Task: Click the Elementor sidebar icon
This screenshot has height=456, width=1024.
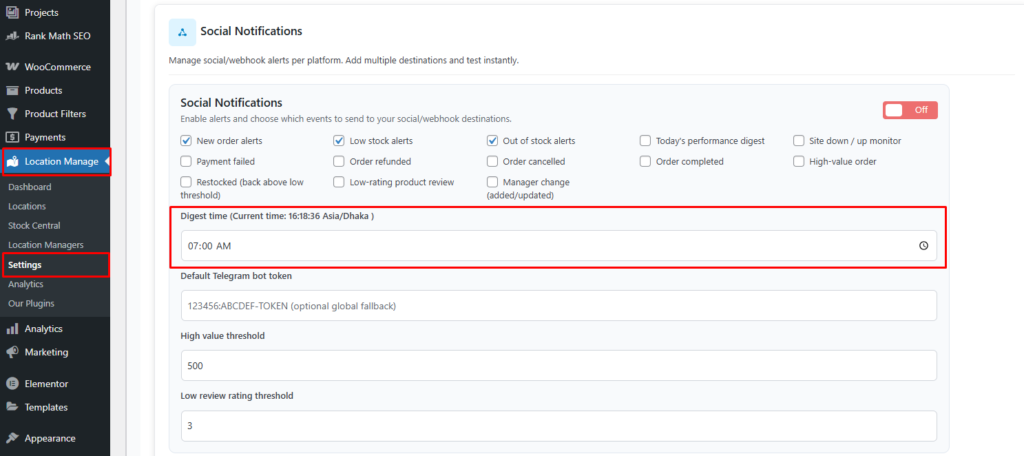Action: tap(12, 383)
